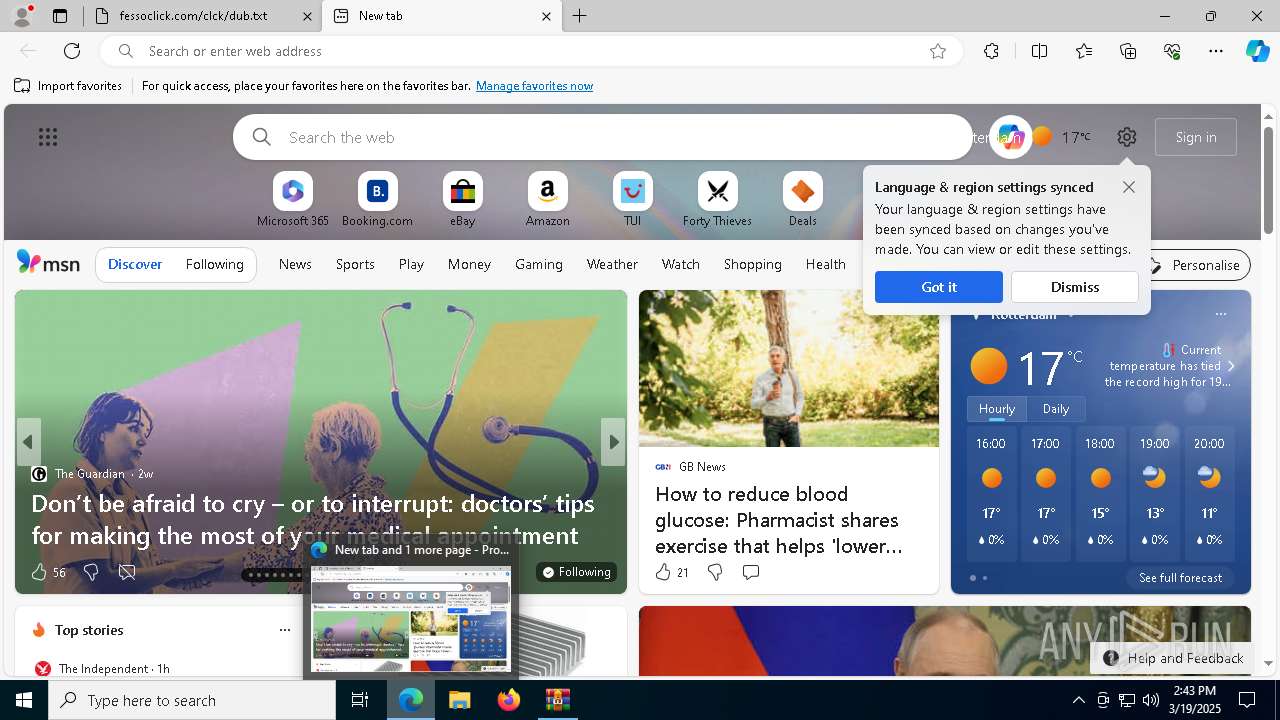Open the TUI quick link
1280x720 pixels.
pos(632,200)
